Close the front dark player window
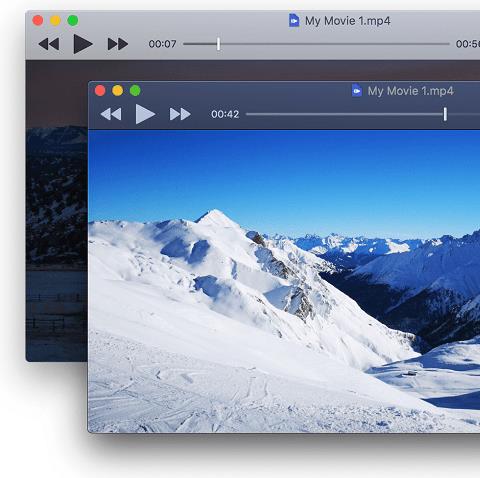The height and width of the screenshot is (478, 480). click(x=100, y=90)
